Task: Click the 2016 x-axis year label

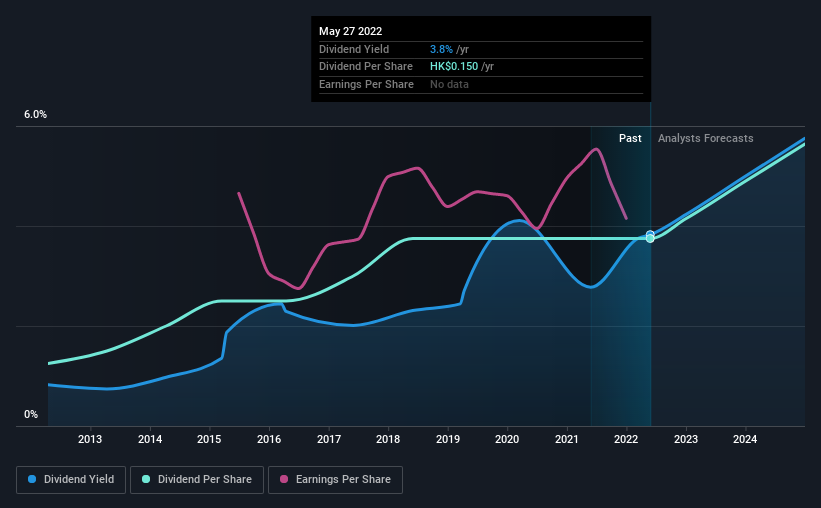Action: [x=269, y=439]
